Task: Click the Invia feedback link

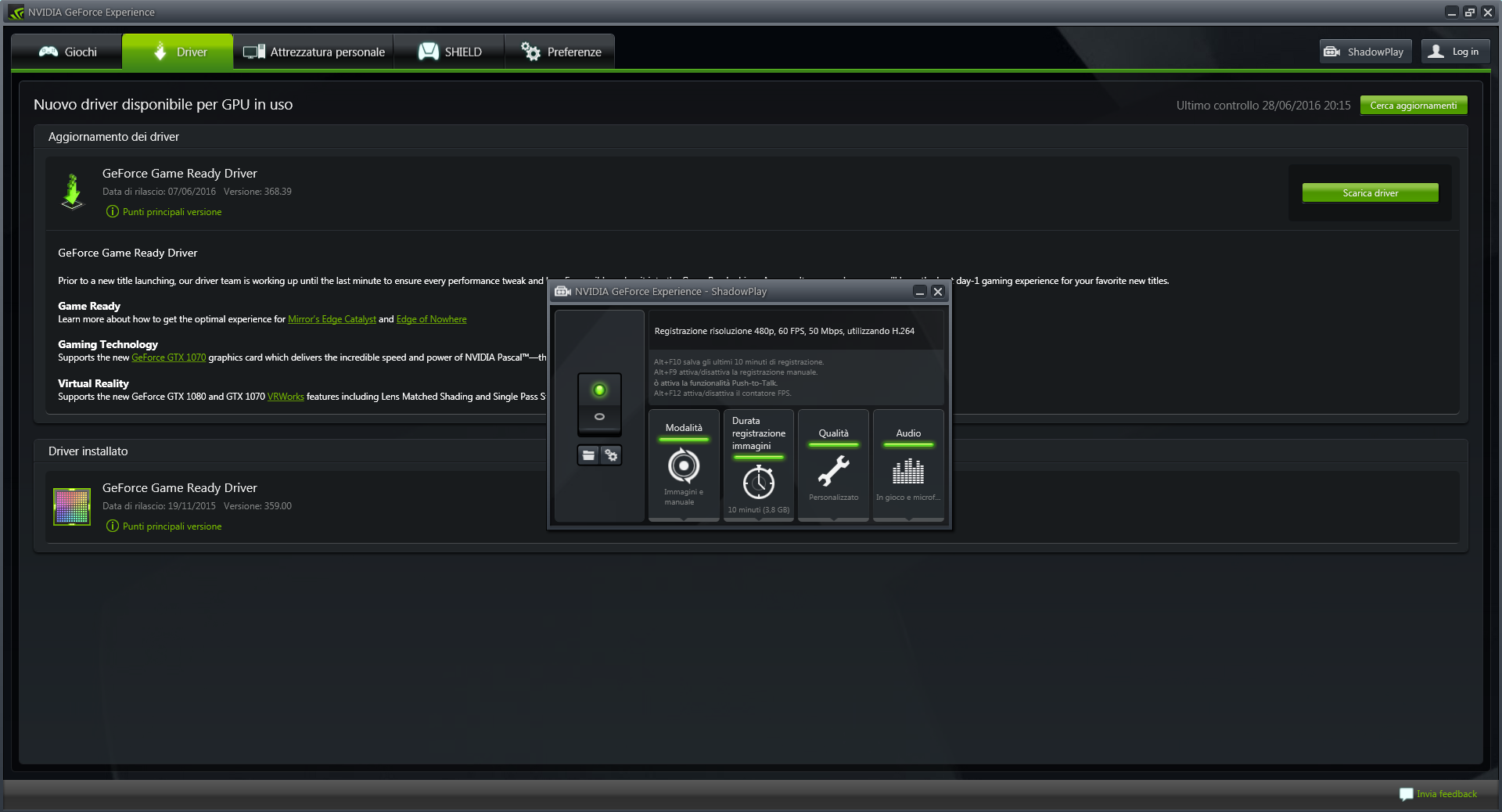Action: click(x=1446, y=794)
